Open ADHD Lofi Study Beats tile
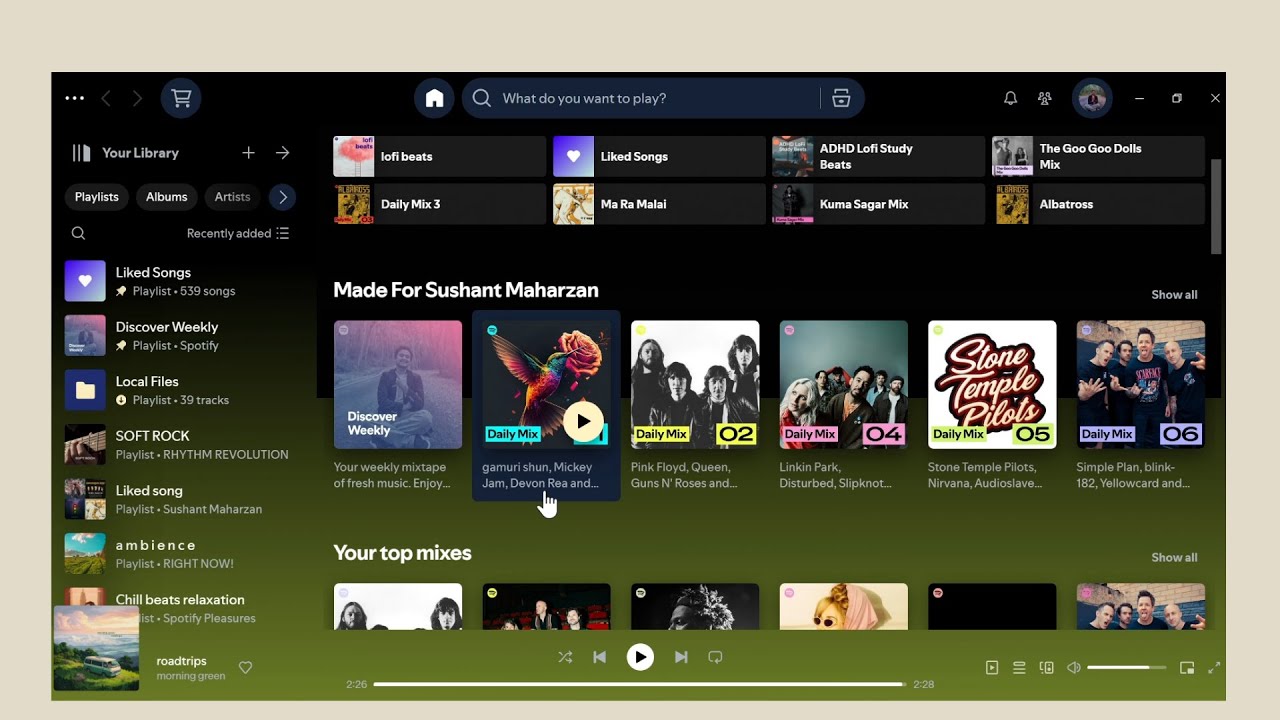1280x720 pixels. (x=879, y=157)
